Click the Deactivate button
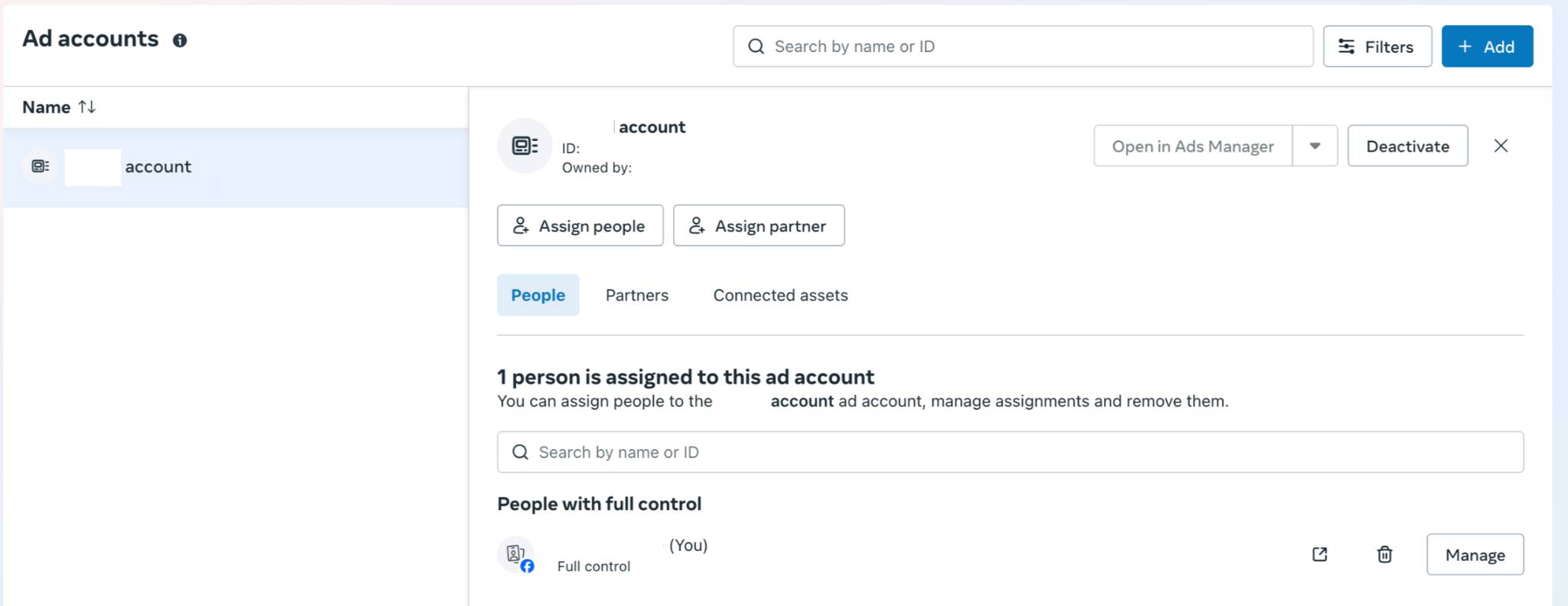1568x606 pixels. coord(1407,146)
